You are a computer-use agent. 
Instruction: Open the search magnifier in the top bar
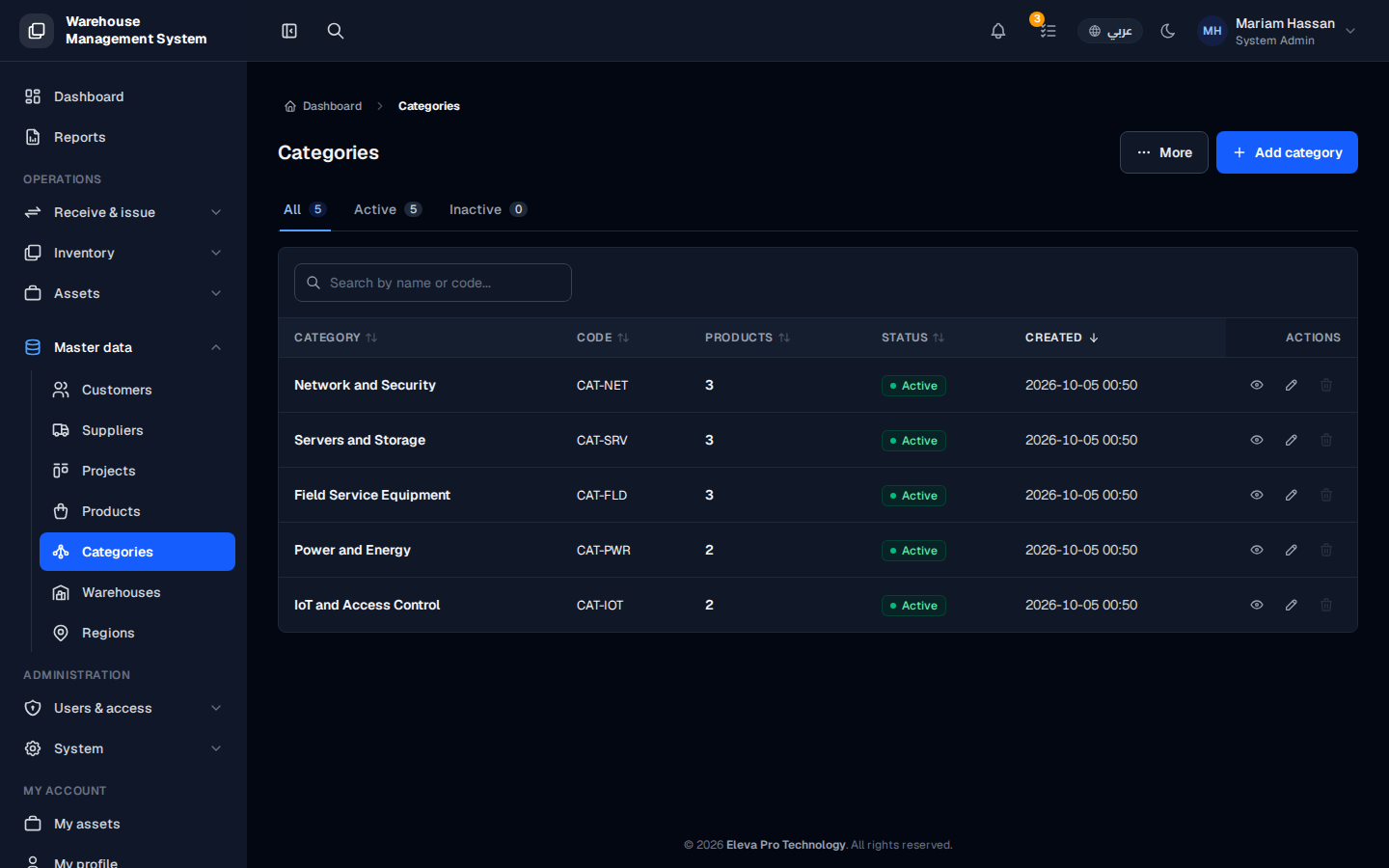[336, 31]
